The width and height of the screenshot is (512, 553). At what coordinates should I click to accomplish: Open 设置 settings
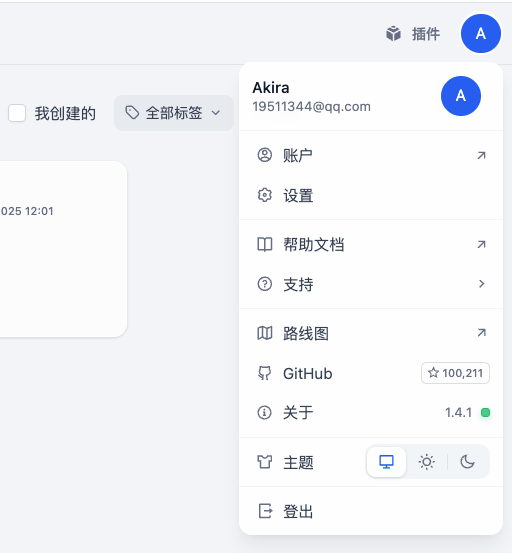[371, 195]
